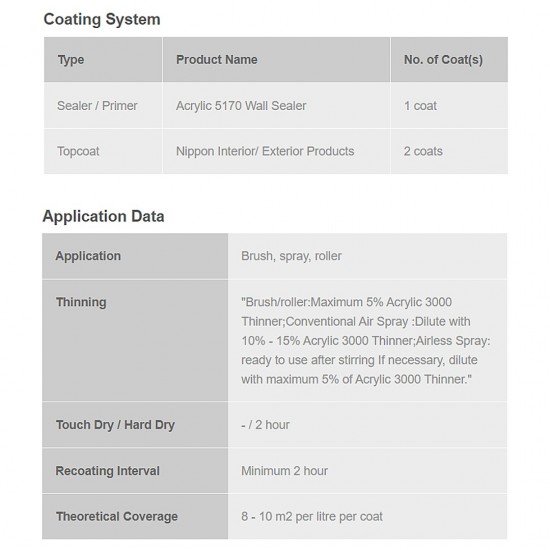Viewport: 550px width, 550px height.
Task: Click the 8 - 10 m2 coverage value
Action: tap(311, 516)
